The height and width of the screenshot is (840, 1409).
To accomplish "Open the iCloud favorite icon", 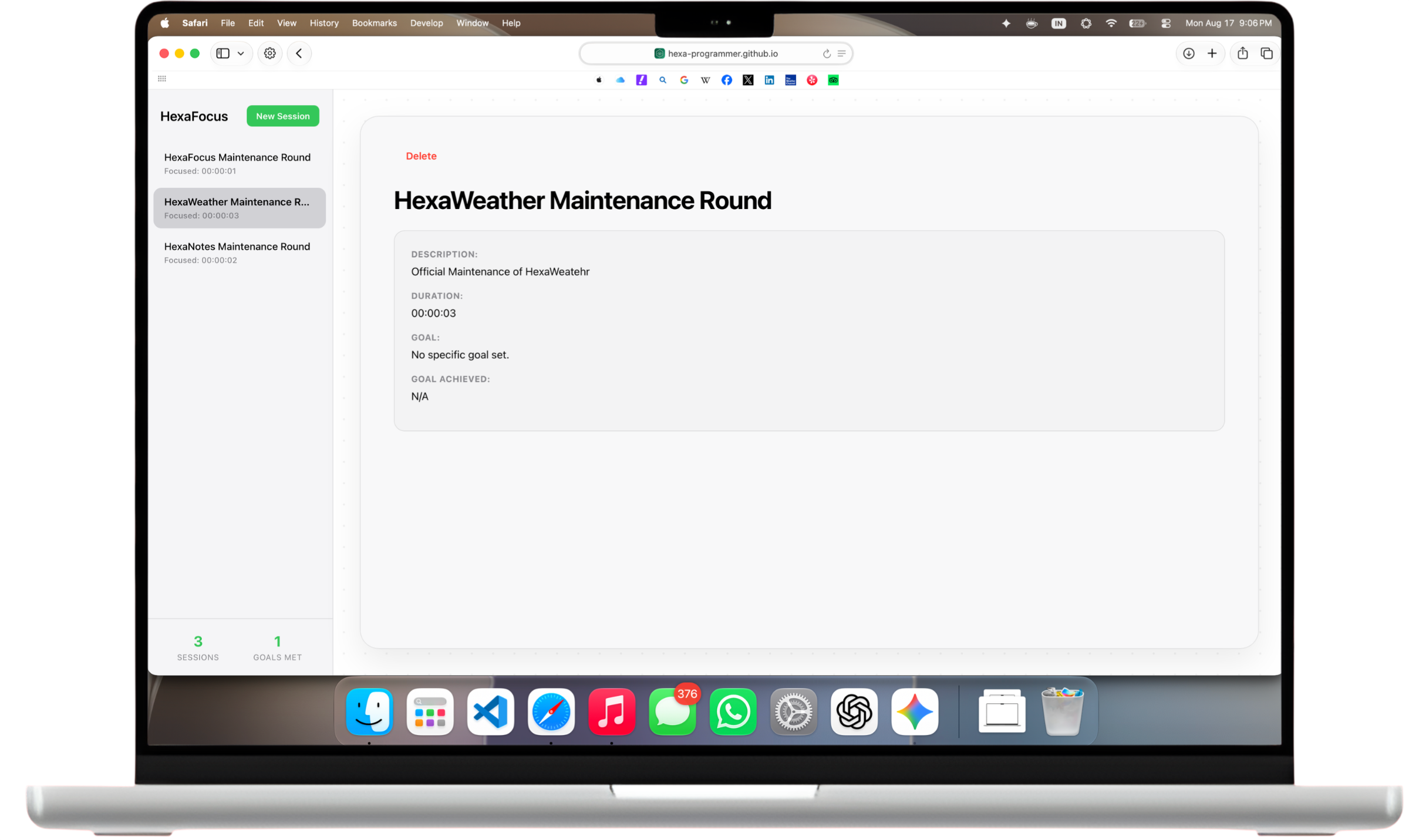I will 620,80.
